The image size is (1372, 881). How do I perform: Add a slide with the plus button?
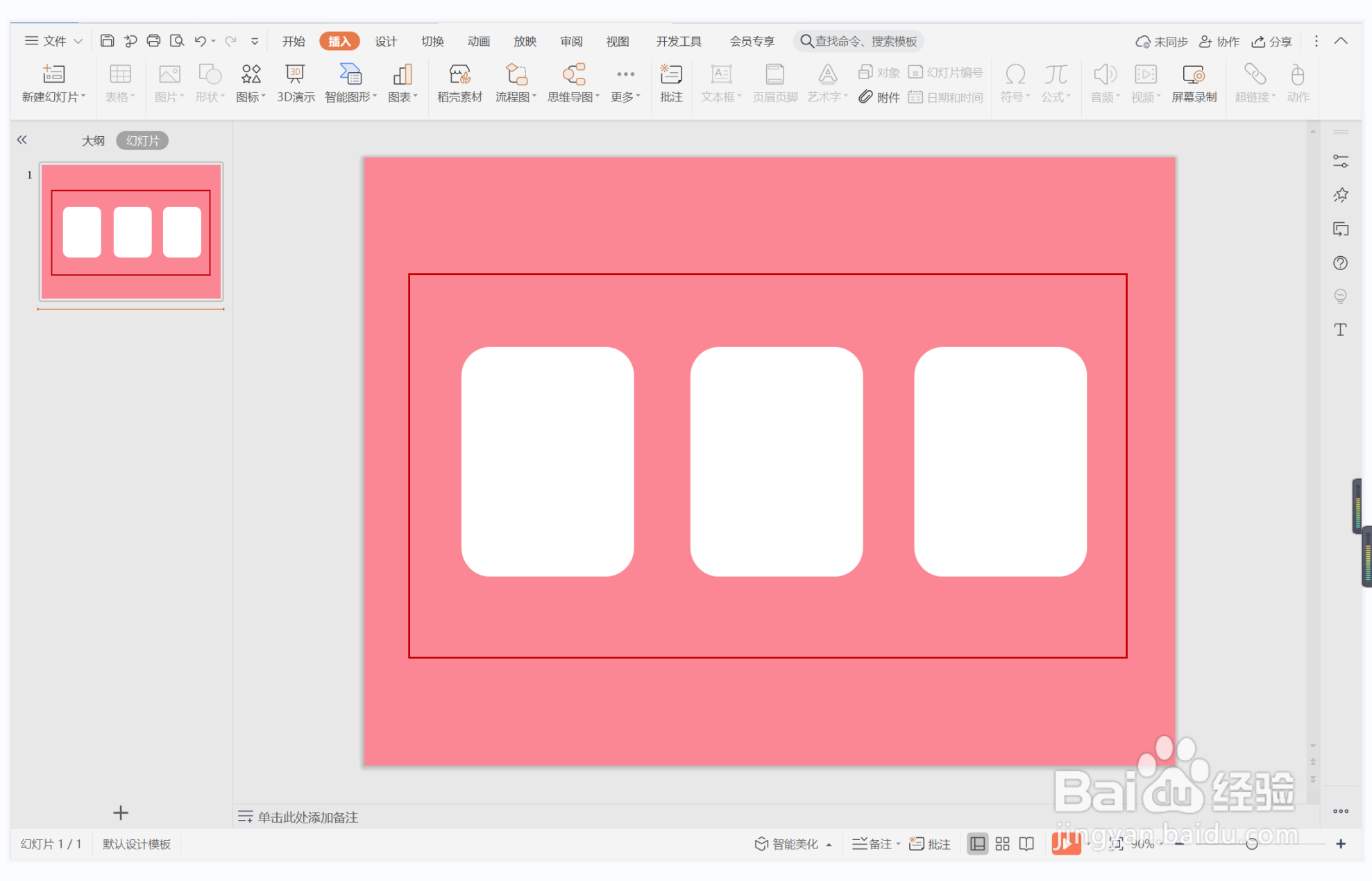[121, 812]
